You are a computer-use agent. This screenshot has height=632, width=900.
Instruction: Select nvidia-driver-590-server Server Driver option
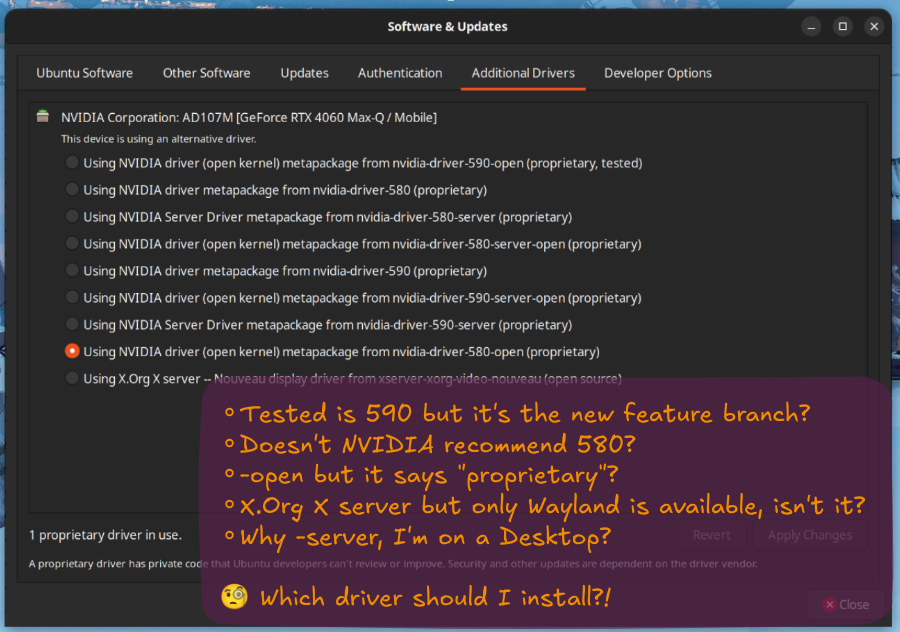tap(72, 324)
